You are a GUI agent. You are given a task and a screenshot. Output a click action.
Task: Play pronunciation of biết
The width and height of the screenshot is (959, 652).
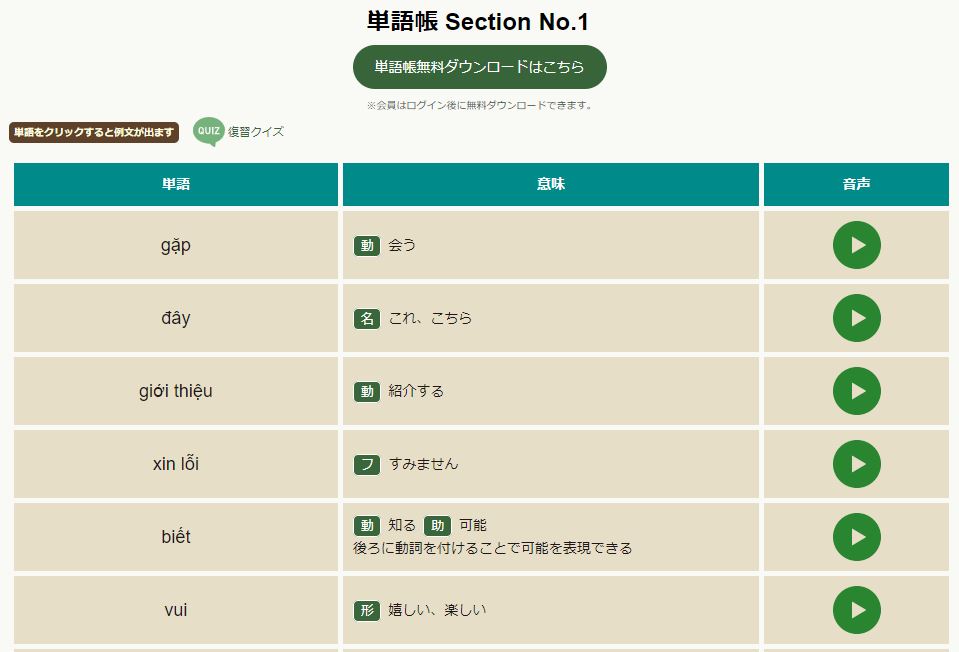tap(856, 537)
